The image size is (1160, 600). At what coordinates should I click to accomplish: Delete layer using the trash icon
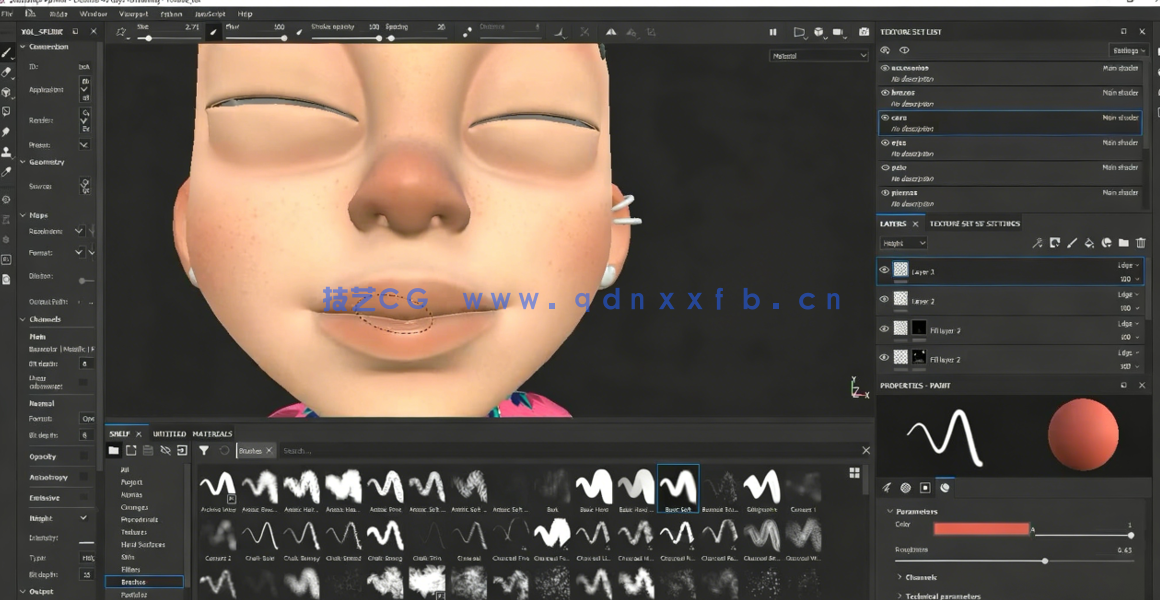click(x=1141, y=243)
